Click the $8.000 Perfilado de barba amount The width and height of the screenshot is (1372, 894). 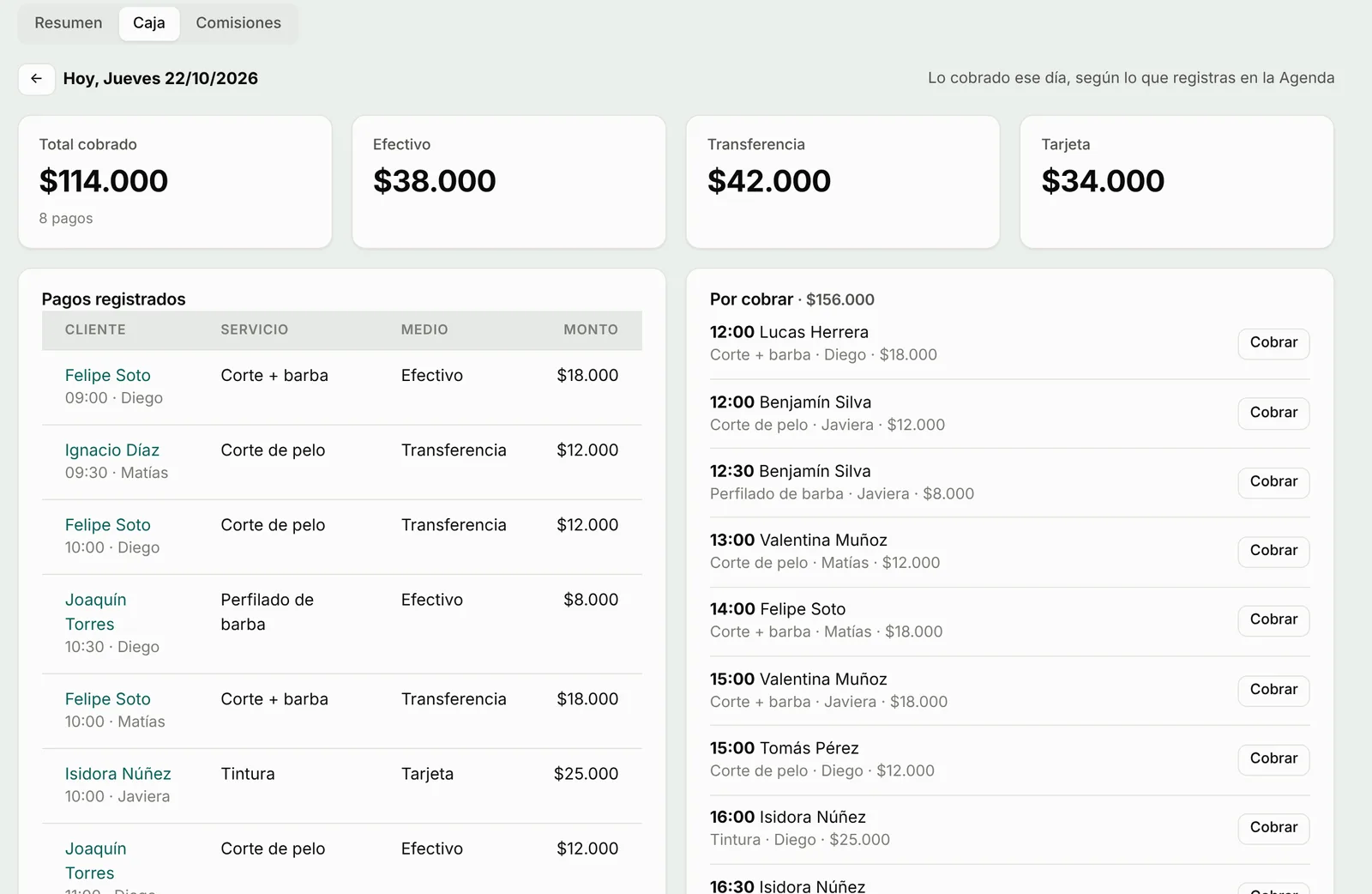(x=591, y=600)
